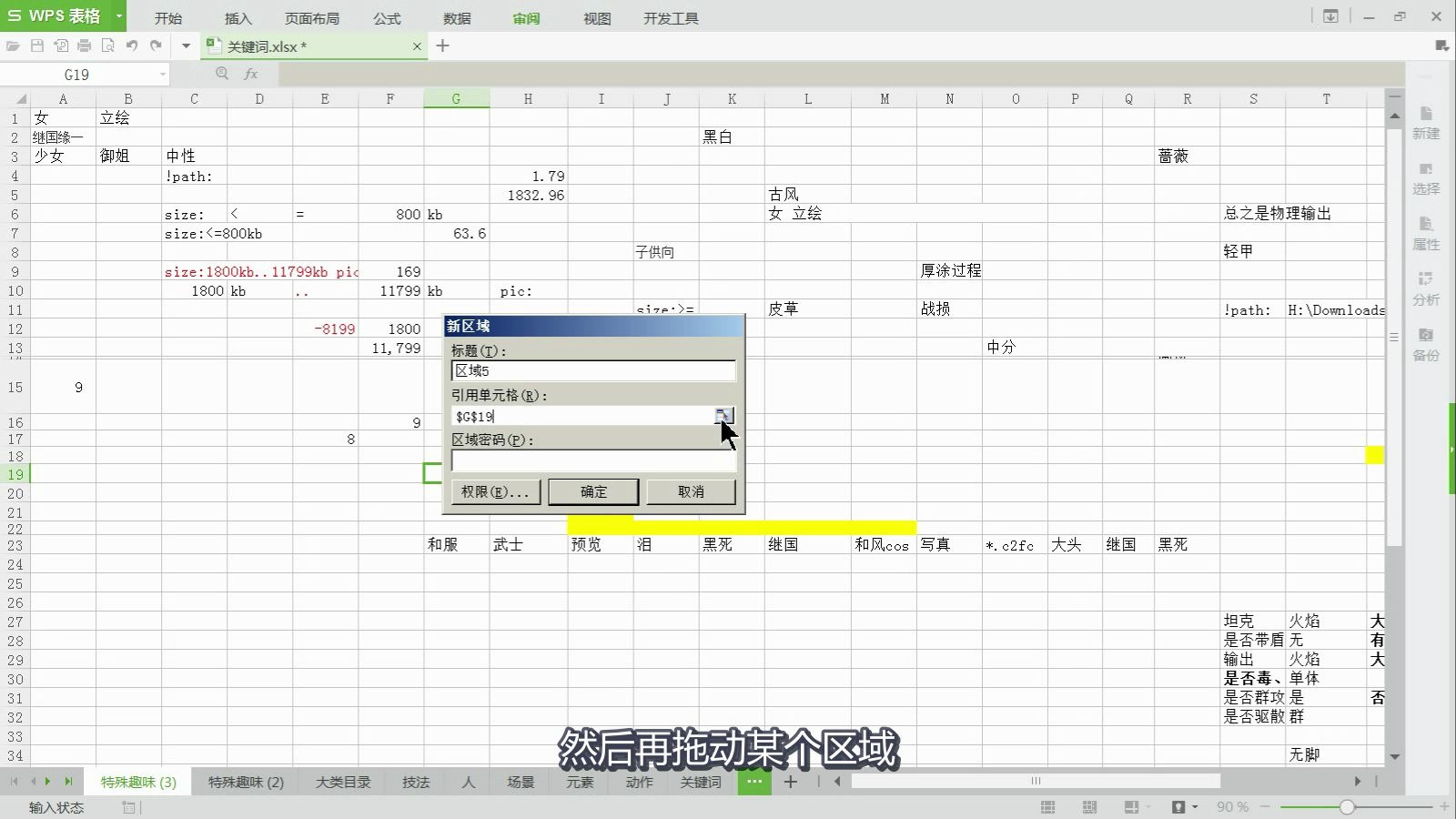Click the magnifier icon near formula bar
The height and width of the screenshot is (819, 1456).
point(222,74)
